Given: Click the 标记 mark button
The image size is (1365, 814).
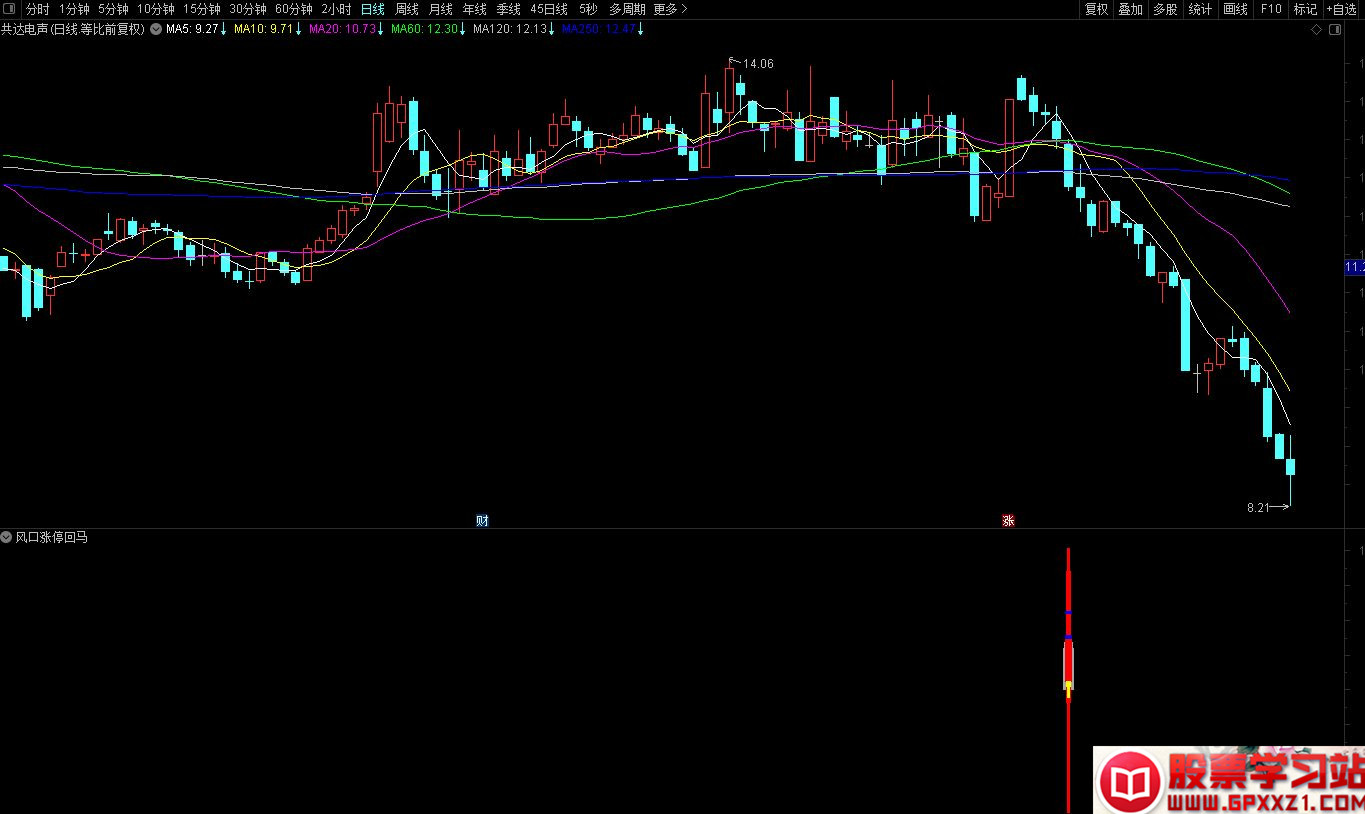Looking at the screenshot, I should (x=1305, y=9).
